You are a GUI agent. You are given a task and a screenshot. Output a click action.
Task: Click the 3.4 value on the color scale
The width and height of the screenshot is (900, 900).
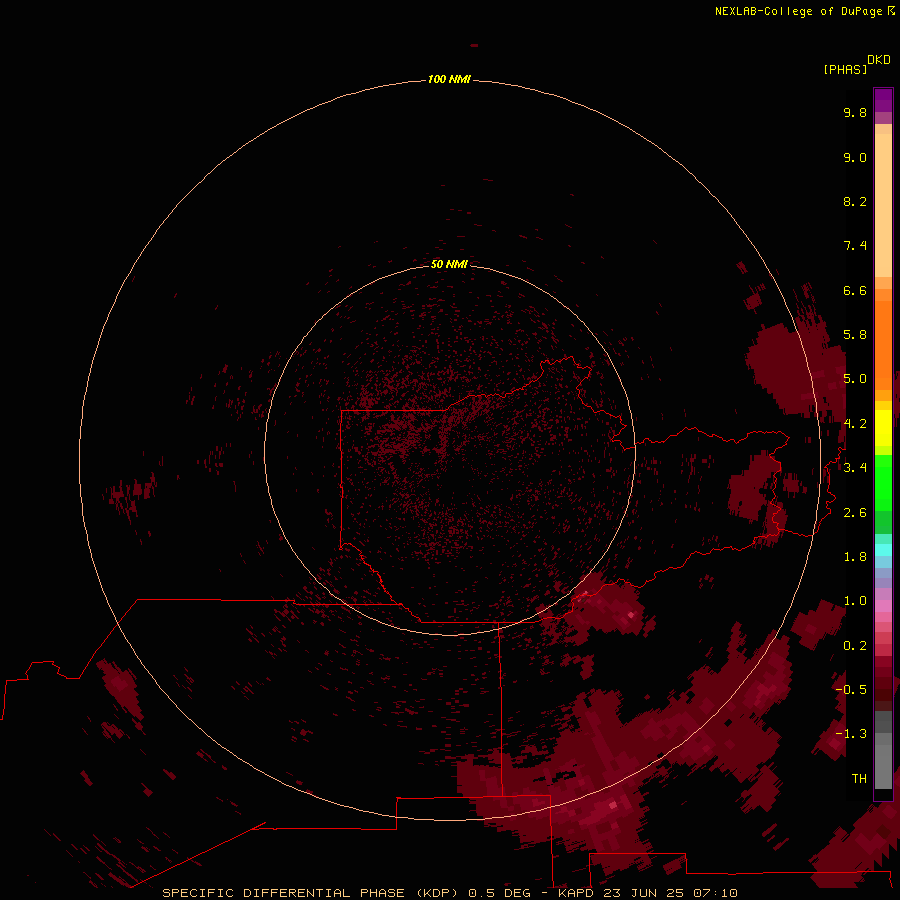tap(855, 468)
